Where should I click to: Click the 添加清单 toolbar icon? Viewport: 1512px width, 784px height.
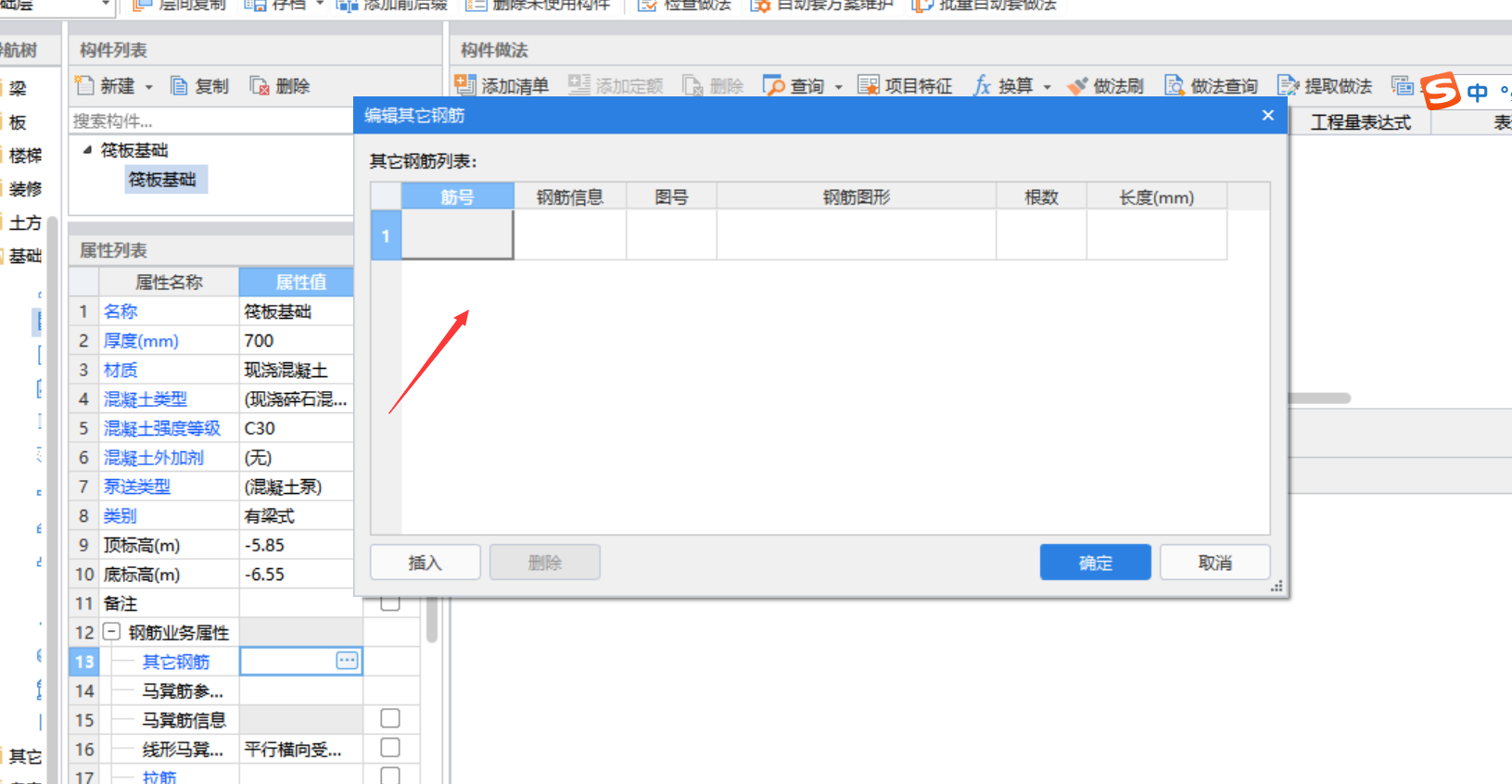point(464,85)
